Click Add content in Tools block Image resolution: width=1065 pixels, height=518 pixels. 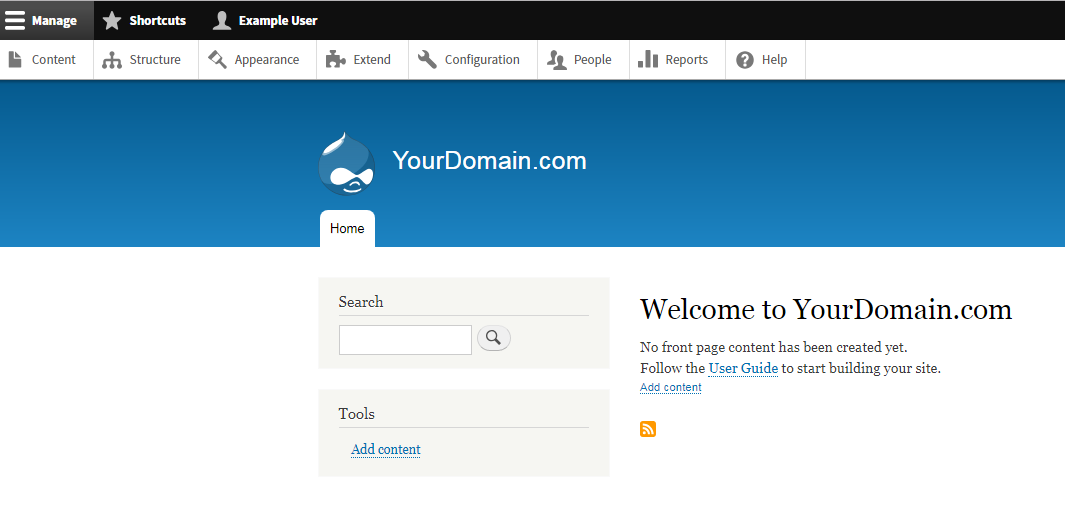[x=386, y=449]
